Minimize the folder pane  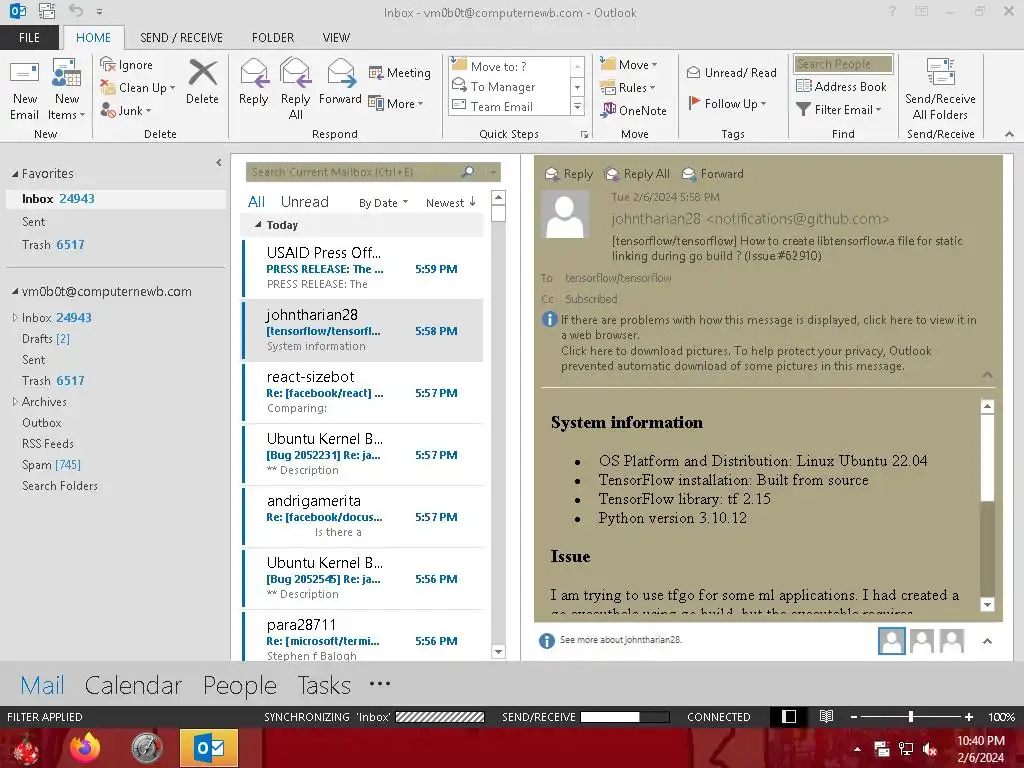click(219, 163)
